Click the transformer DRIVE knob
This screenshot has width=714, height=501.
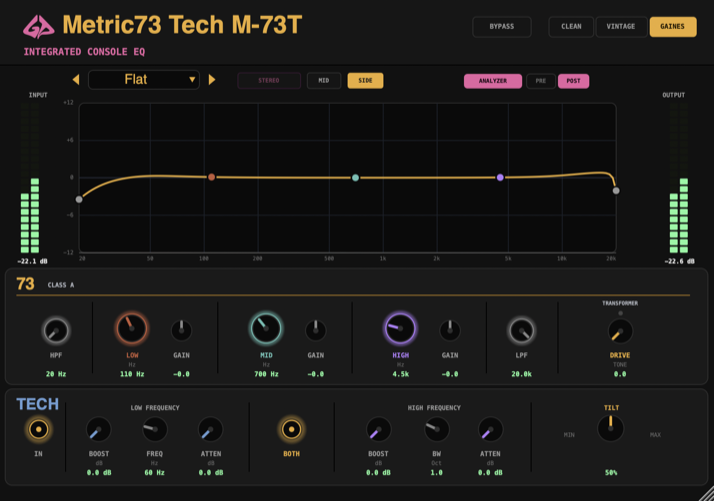click(x=620, y=331)
